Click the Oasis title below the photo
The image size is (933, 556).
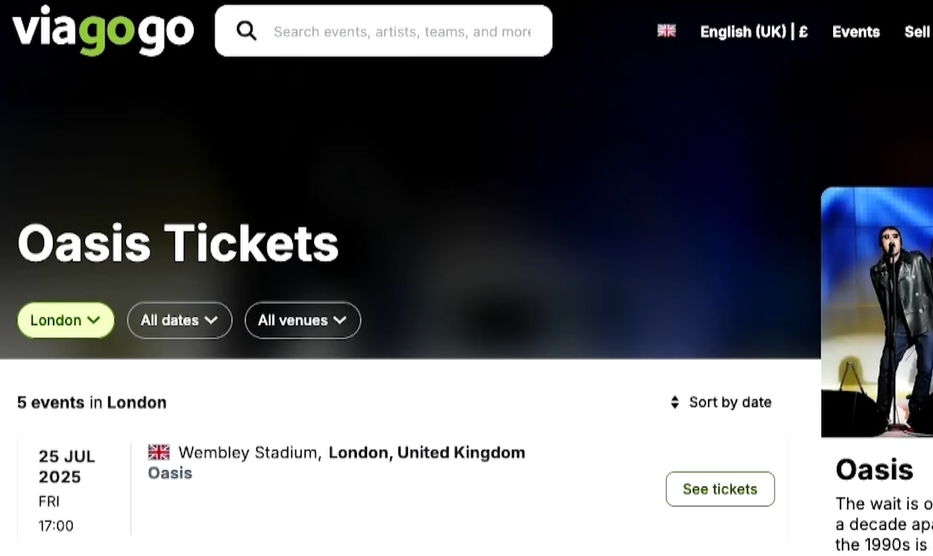(x=874, y=469)
